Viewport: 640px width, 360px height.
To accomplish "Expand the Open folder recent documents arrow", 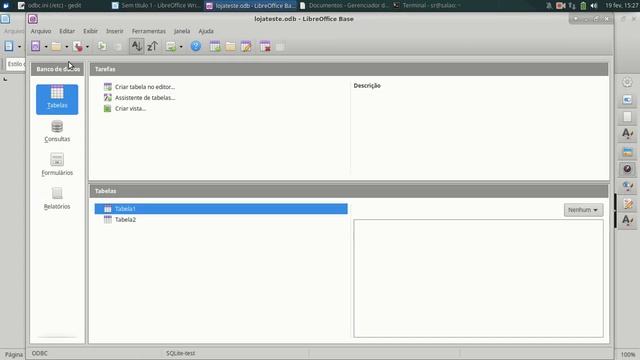I will point(67,47).
